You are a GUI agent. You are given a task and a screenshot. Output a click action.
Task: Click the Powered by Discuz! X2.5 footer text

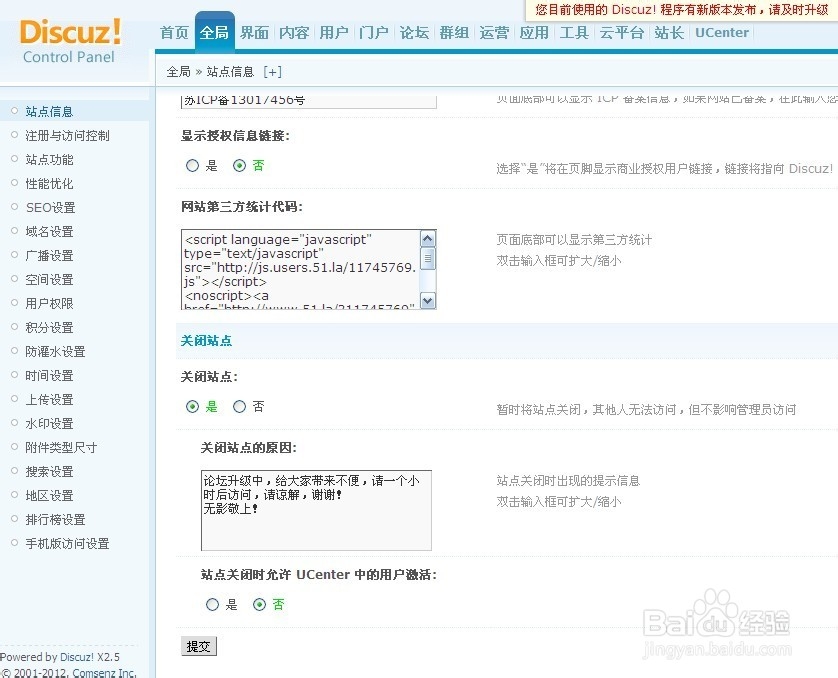pos(60,657)
